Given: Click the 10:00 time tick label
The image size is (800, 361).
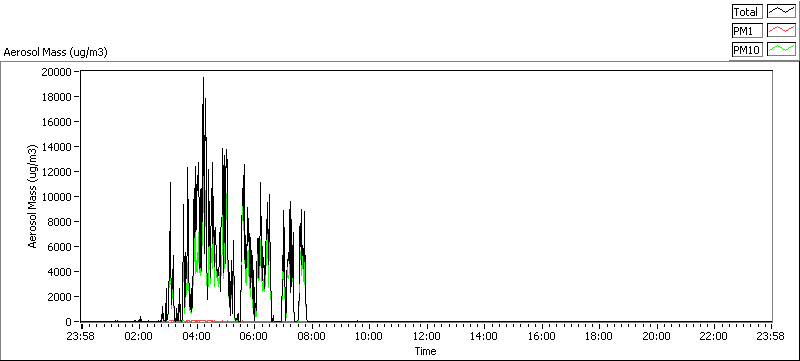Looking at the screenshot, I should coord(369,336).
